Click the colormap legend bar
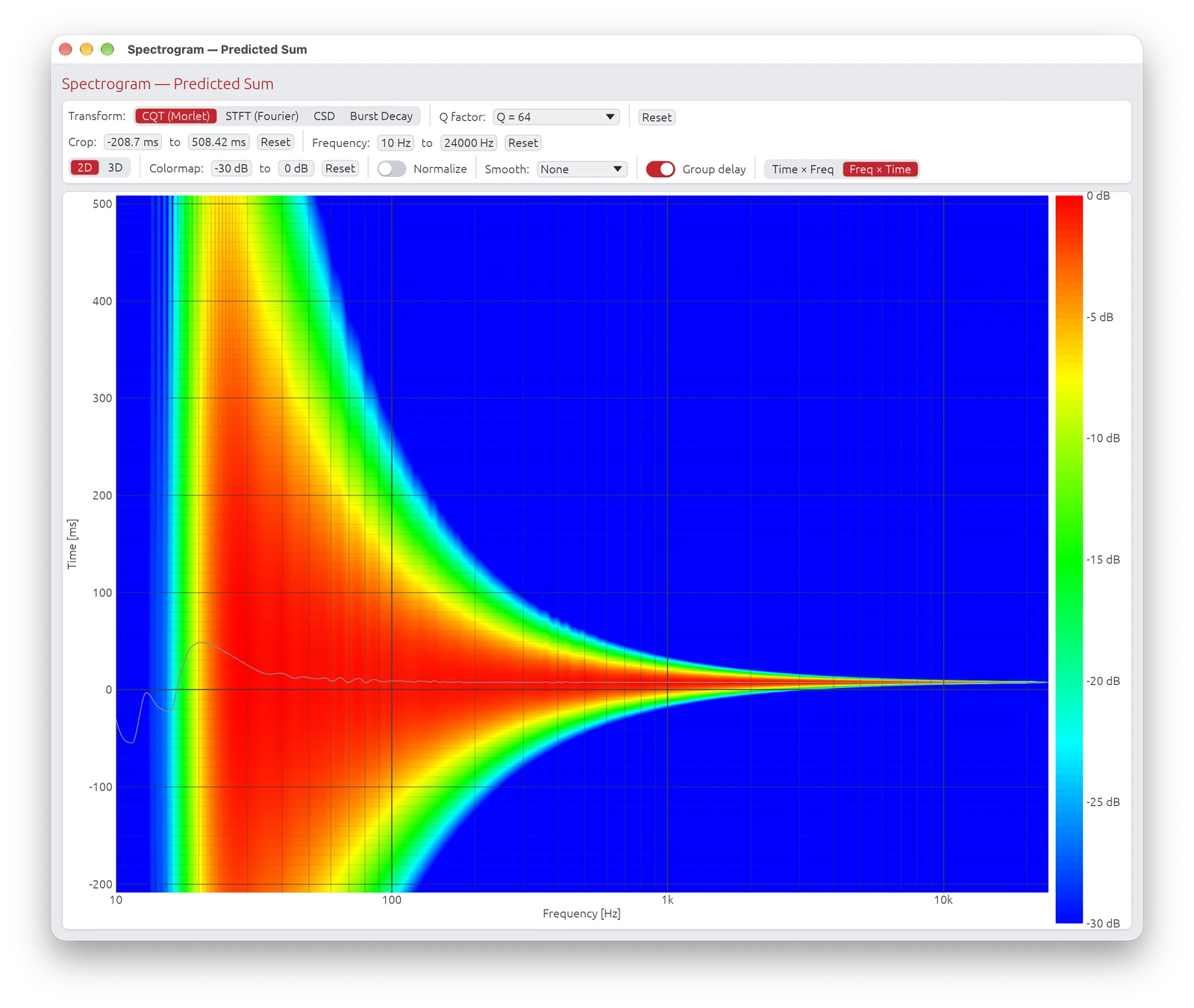Viewport: 1194px width, 1008px height. (1069, 560)
